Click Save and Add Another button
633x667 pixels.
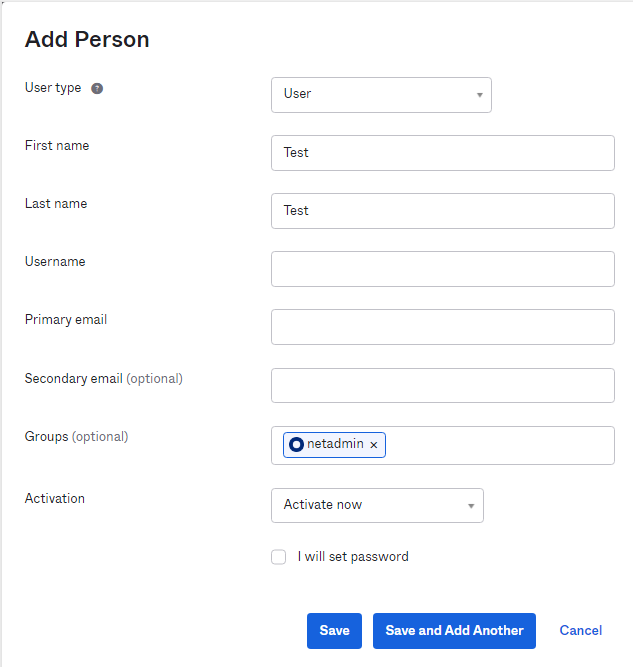coord(454,631)
